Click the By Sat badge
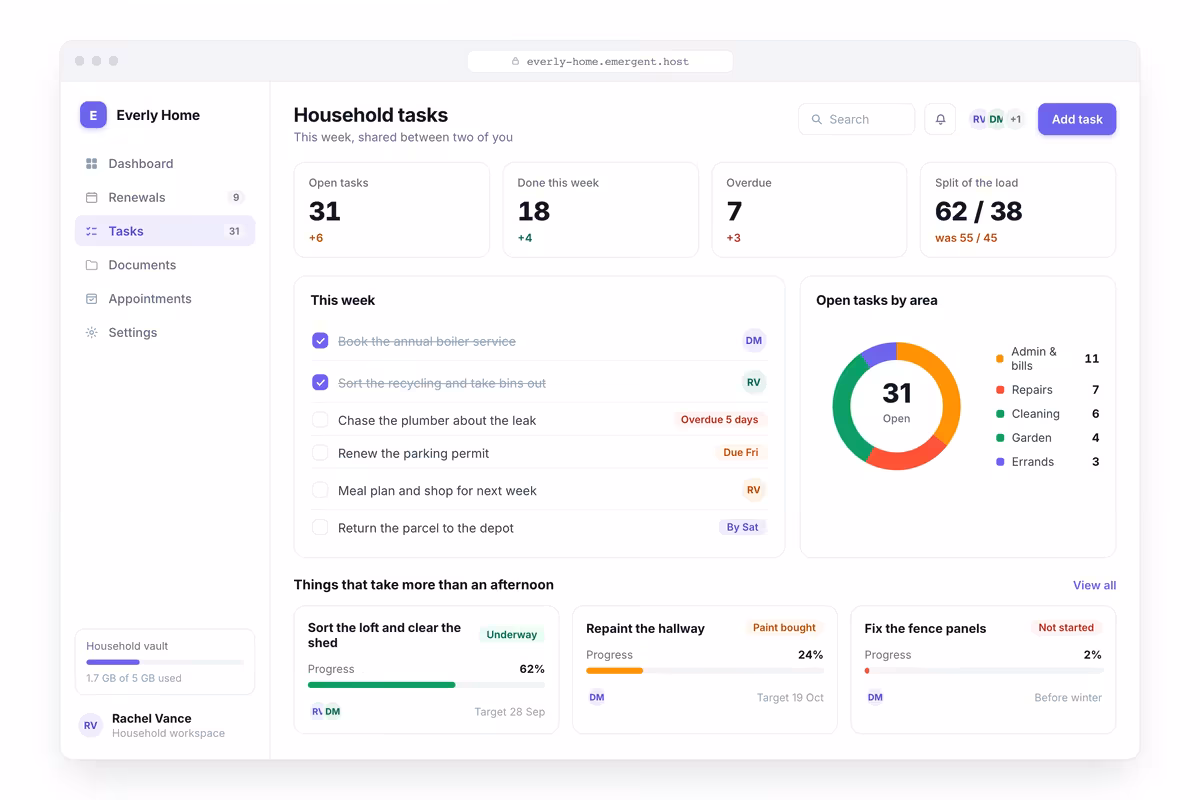This screenshot has width=1200, height=800. (x=742, y=527)
